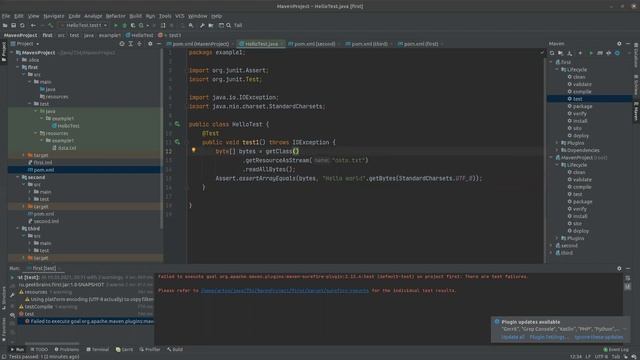The image size is (640, 360).
Task: Click the Collapse All icon in Project panel
Action: pos(140,44)
